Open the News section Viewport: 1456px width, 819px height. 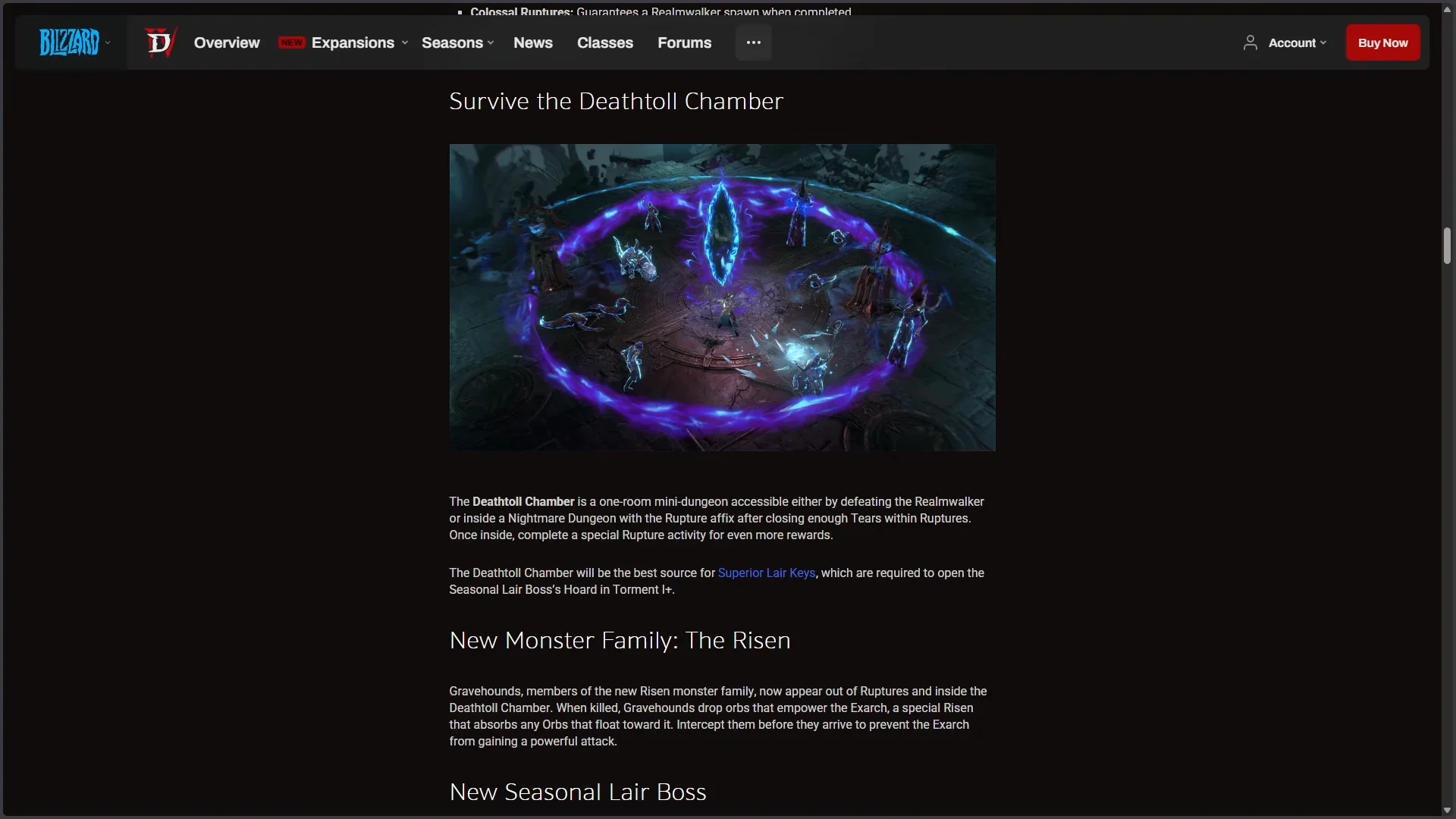point(533,42)
